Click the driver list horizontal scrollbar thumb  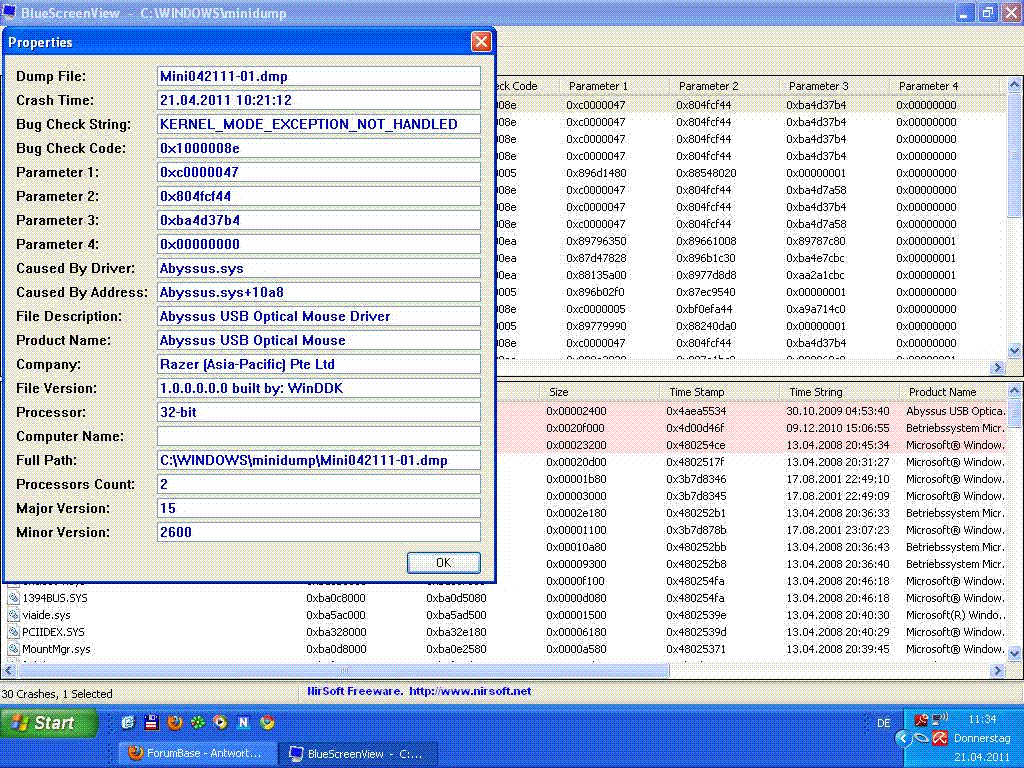pos(343,670)
